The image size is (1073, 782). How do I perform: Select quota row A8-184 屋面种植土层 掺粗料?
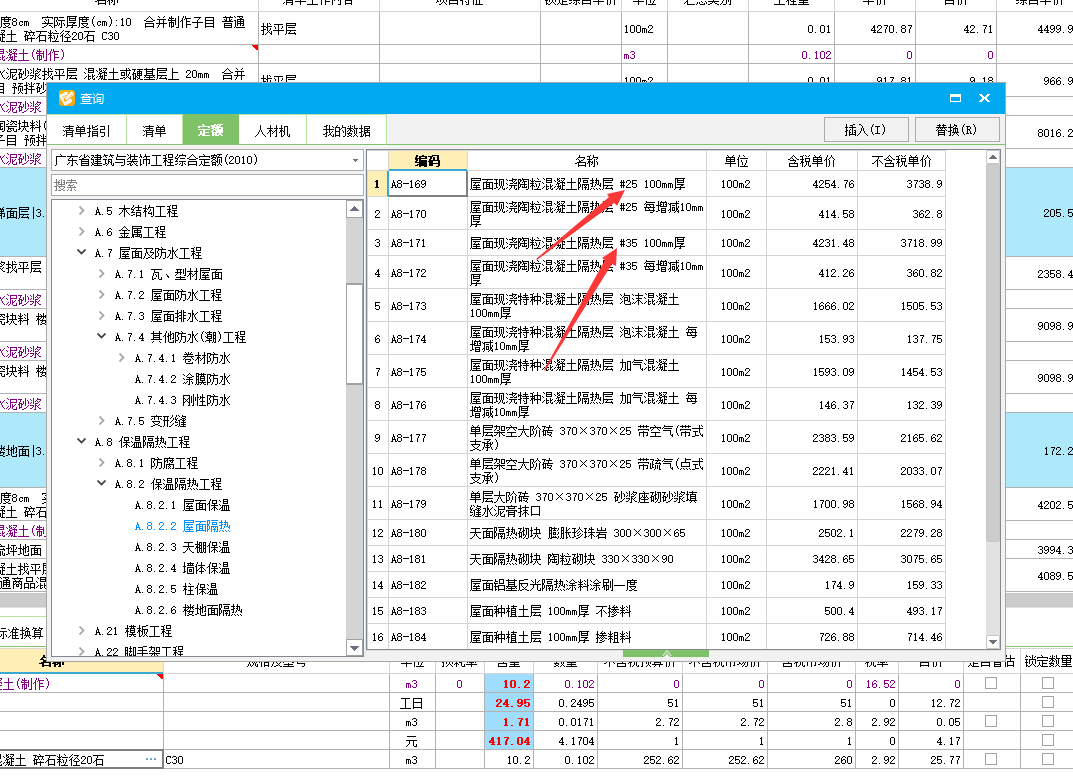pos(657,637)
